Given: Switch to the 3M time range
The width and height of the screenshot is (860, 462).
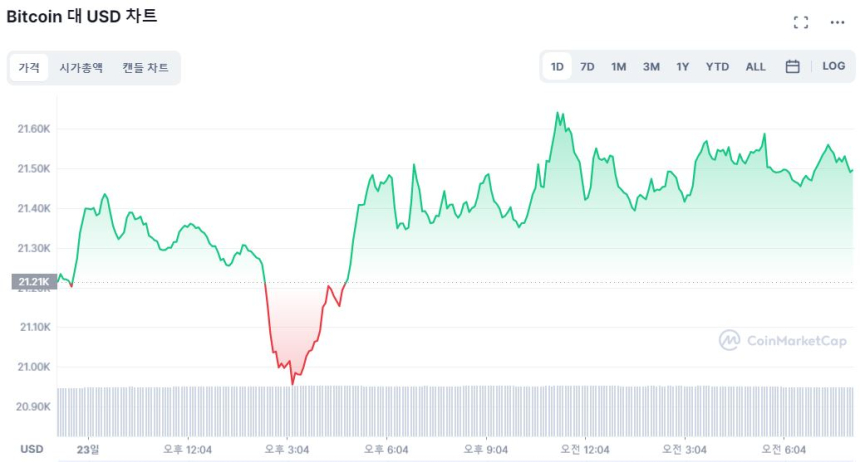Looking at the screenshot, I should pyautogui.click(x=651, y=67).
